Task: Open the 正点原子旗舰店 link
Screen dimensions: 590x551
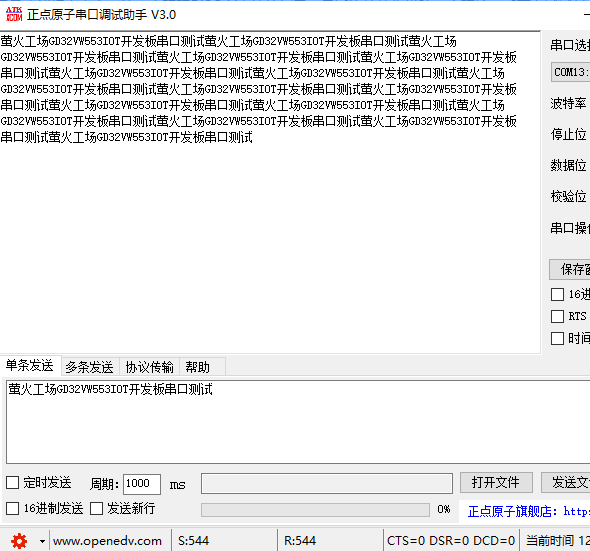Action: point(529,511)
